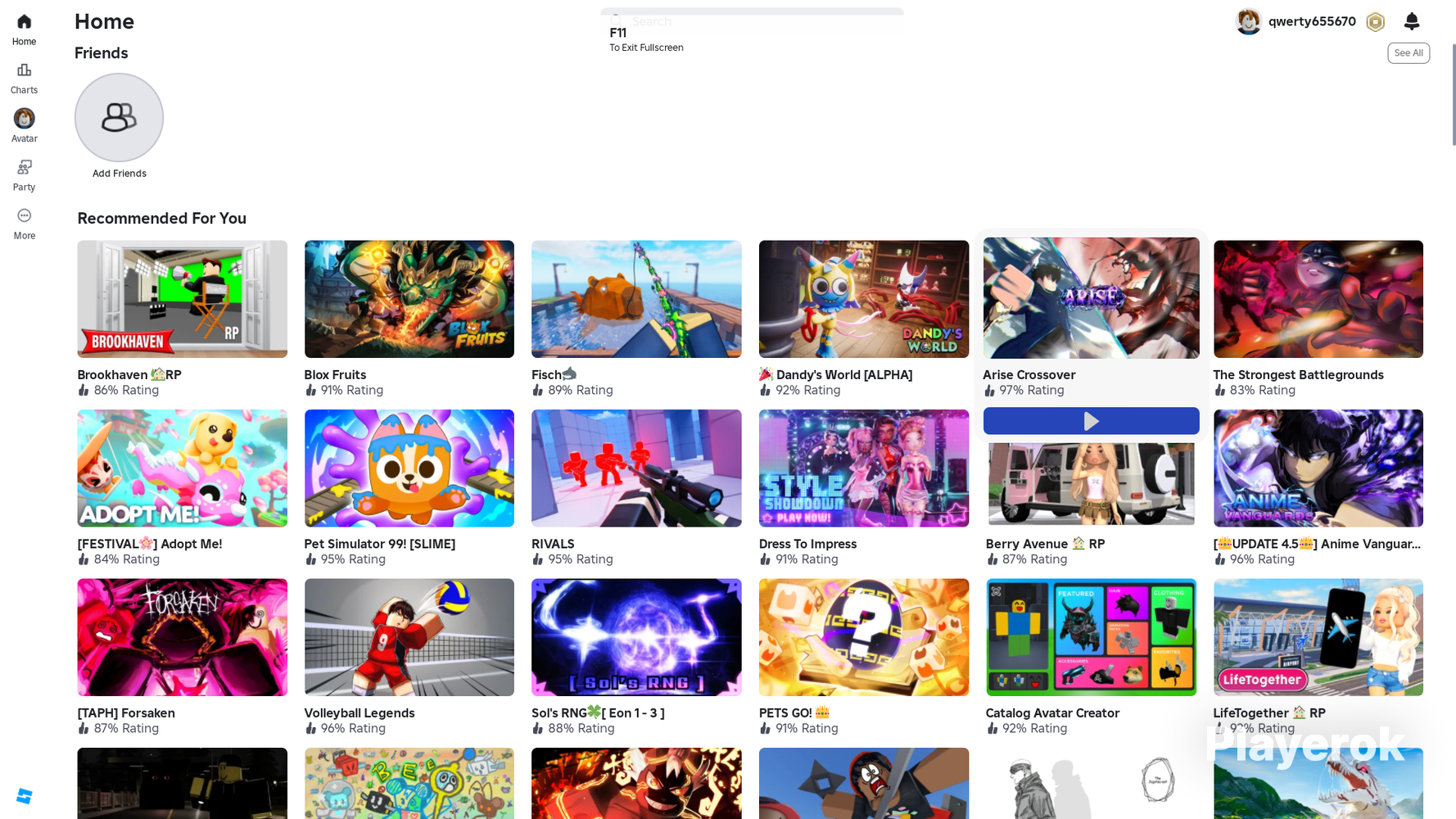The image size is (1456, 819).
Task: Click the Fisch game title
Action: [554, 374]
